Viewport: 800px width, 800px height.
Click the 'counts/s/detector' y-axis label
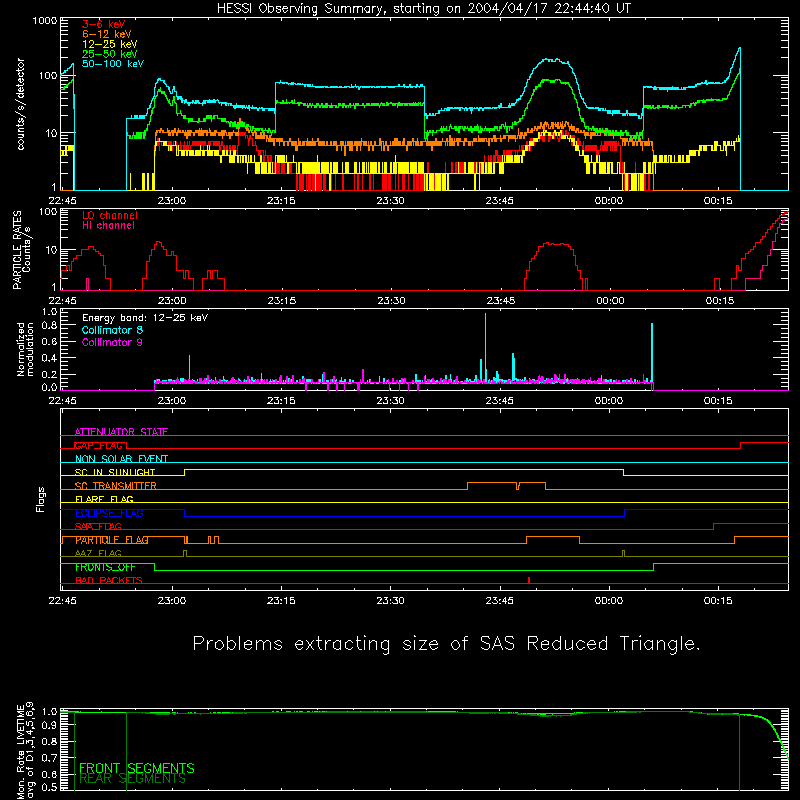pyautogui.click(x=20, y=104)
